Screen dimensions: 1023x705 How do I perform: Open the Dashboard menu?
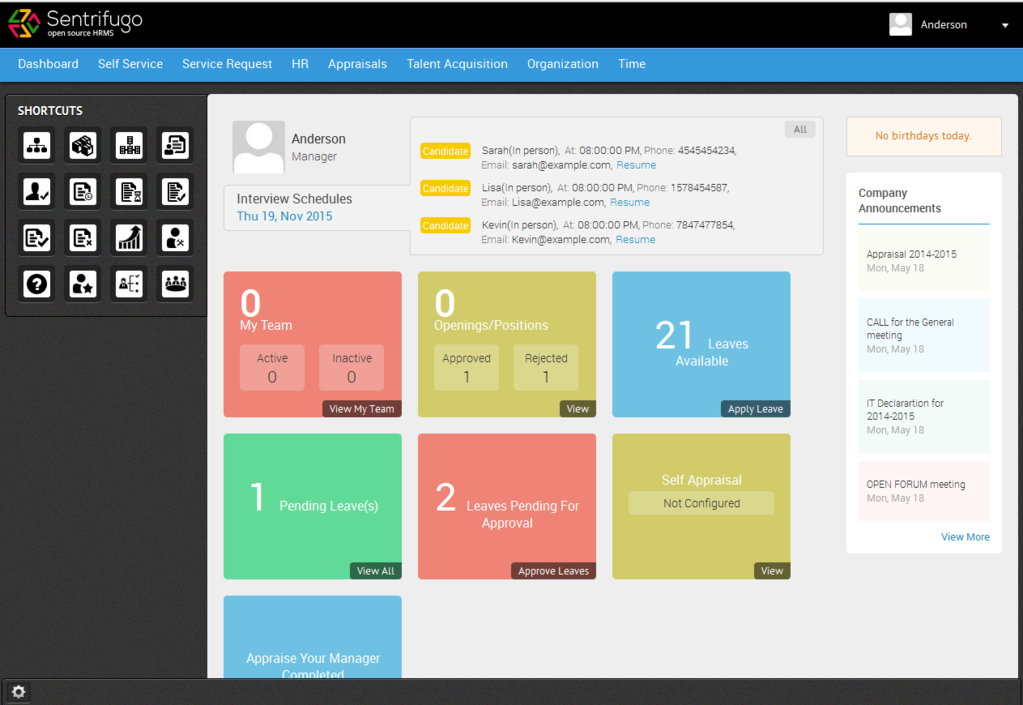click(48, 64)
